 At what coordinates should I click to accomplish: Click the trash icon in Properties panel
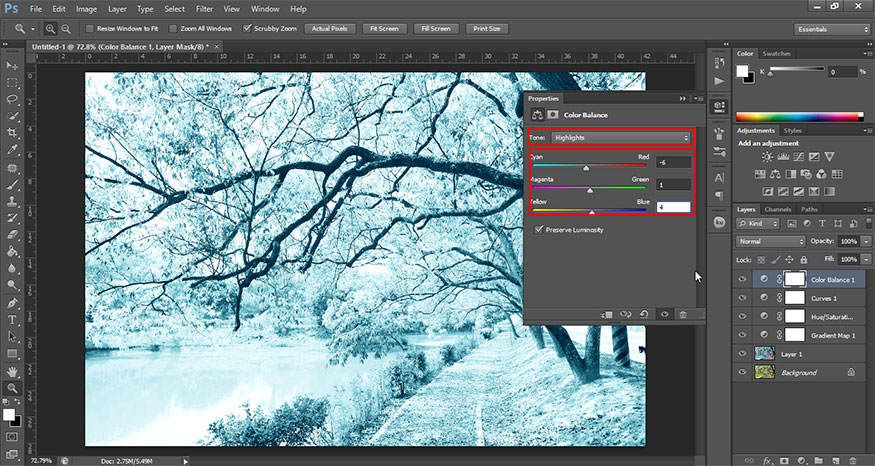pyautogui.click(x=682, y=314)
